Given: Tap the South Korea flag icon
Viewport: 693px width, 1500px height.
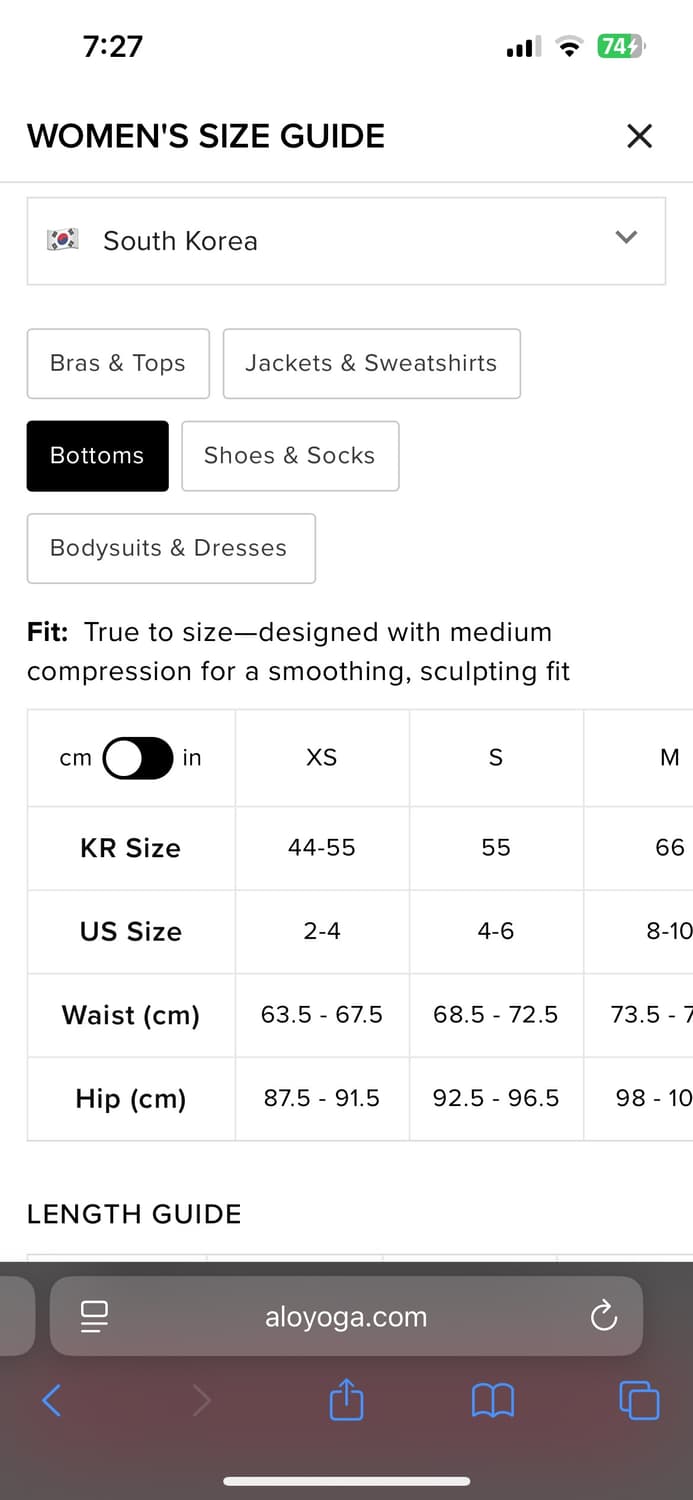Looking at the screenshot, I should 63,240.
